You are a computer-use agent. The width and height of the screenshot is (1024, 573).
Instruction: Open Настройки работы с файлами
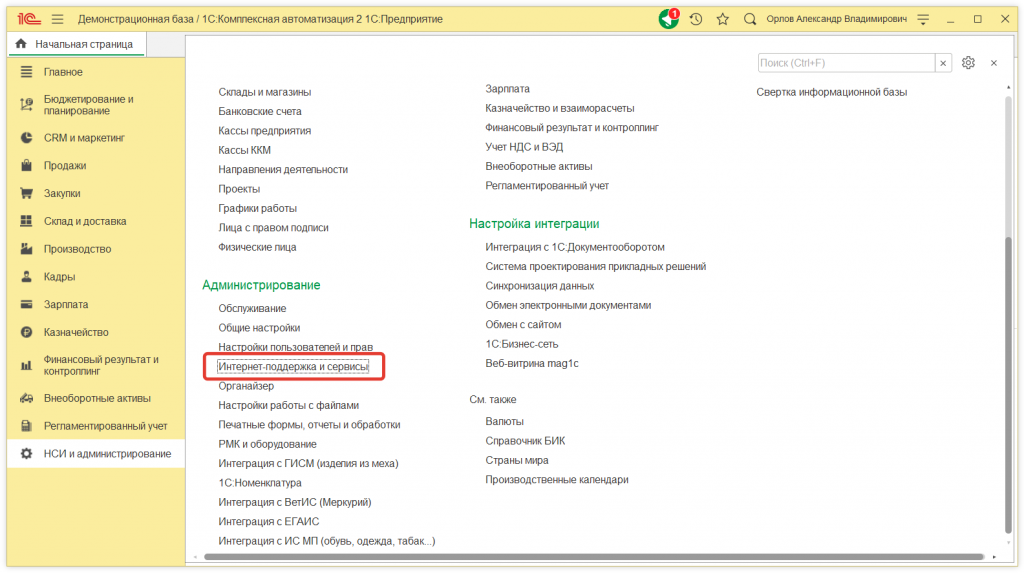point(289,405)
